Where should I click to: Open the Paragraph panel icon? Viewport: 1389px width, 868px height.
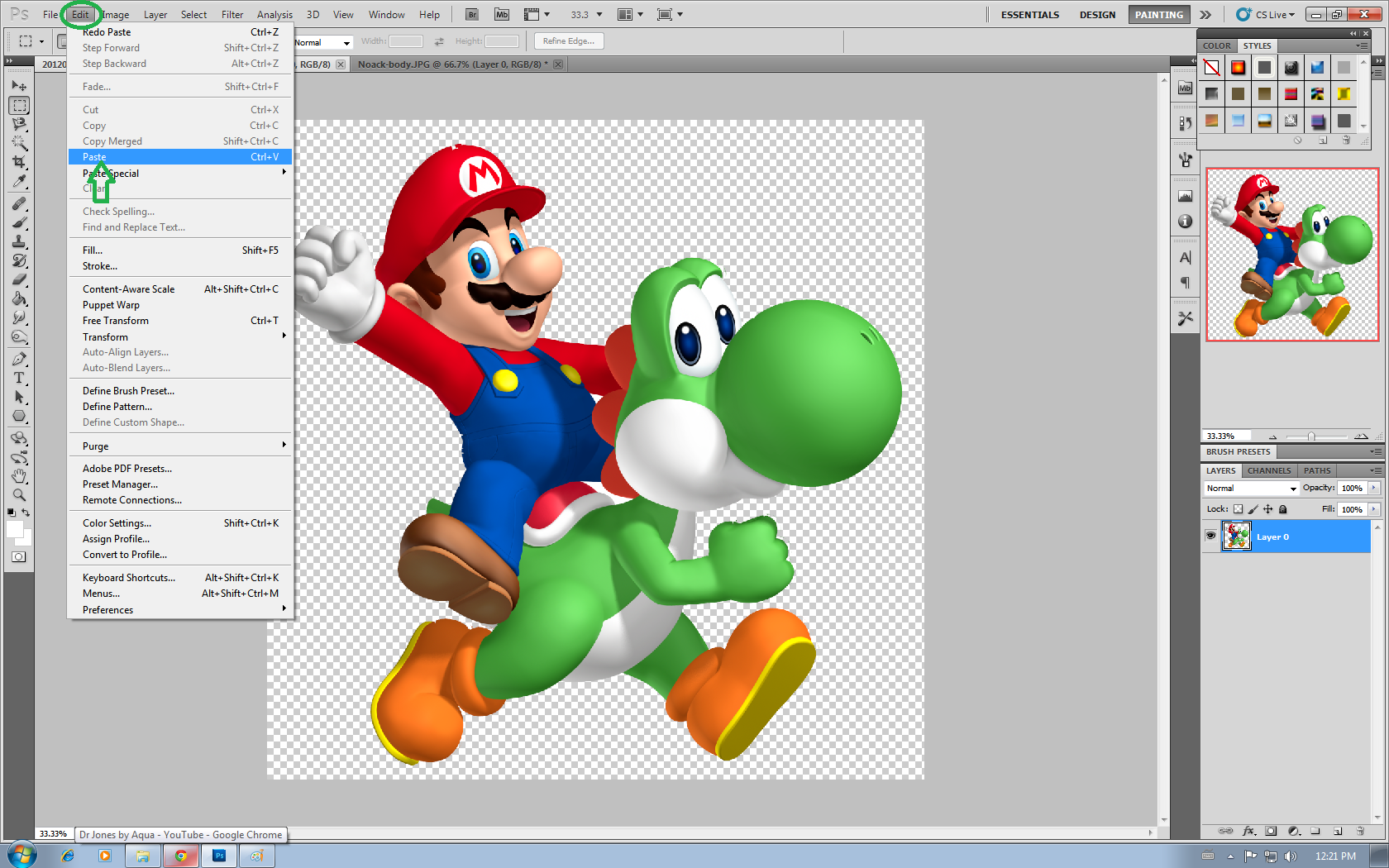[1185, 283]
